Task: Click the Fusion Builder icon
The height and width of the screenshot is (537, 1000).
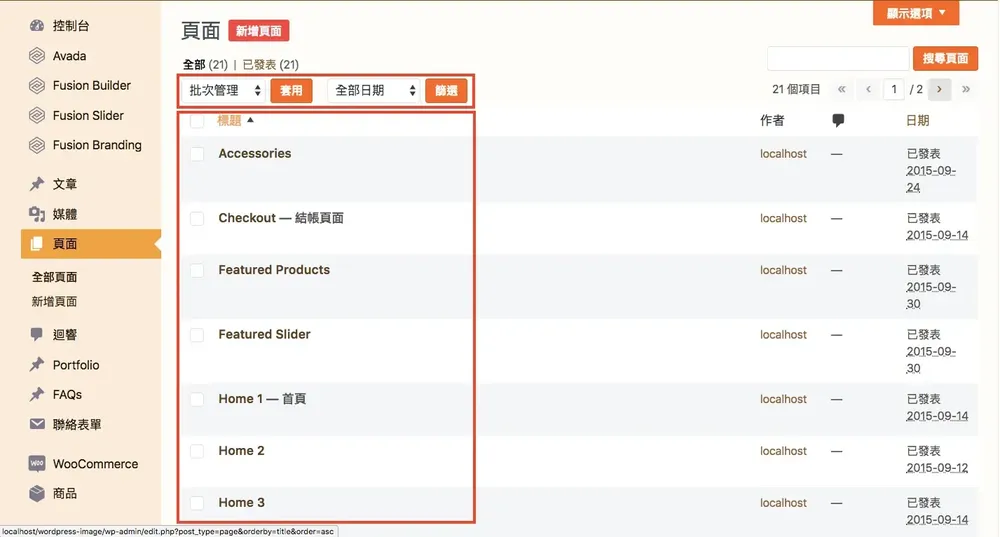Action: tap(37, 85)
